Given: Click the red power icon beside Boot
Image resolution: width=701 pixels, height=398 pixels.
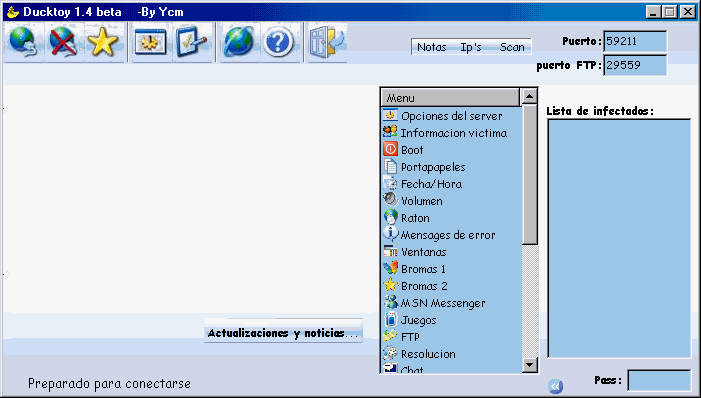Looking at the screenshot, I should pos(390,149).
